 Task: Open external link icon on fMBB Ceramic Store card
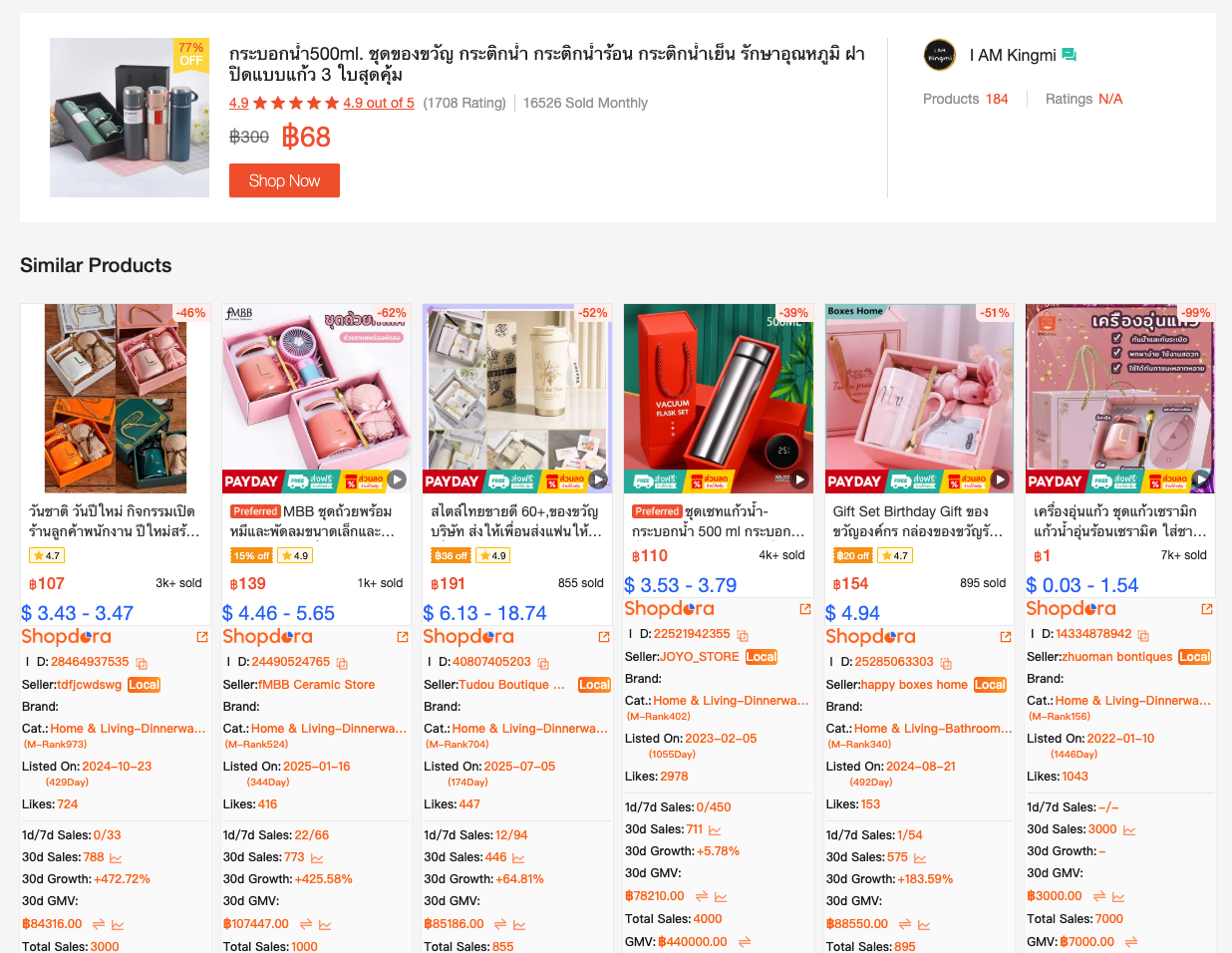tap(403, 636)
